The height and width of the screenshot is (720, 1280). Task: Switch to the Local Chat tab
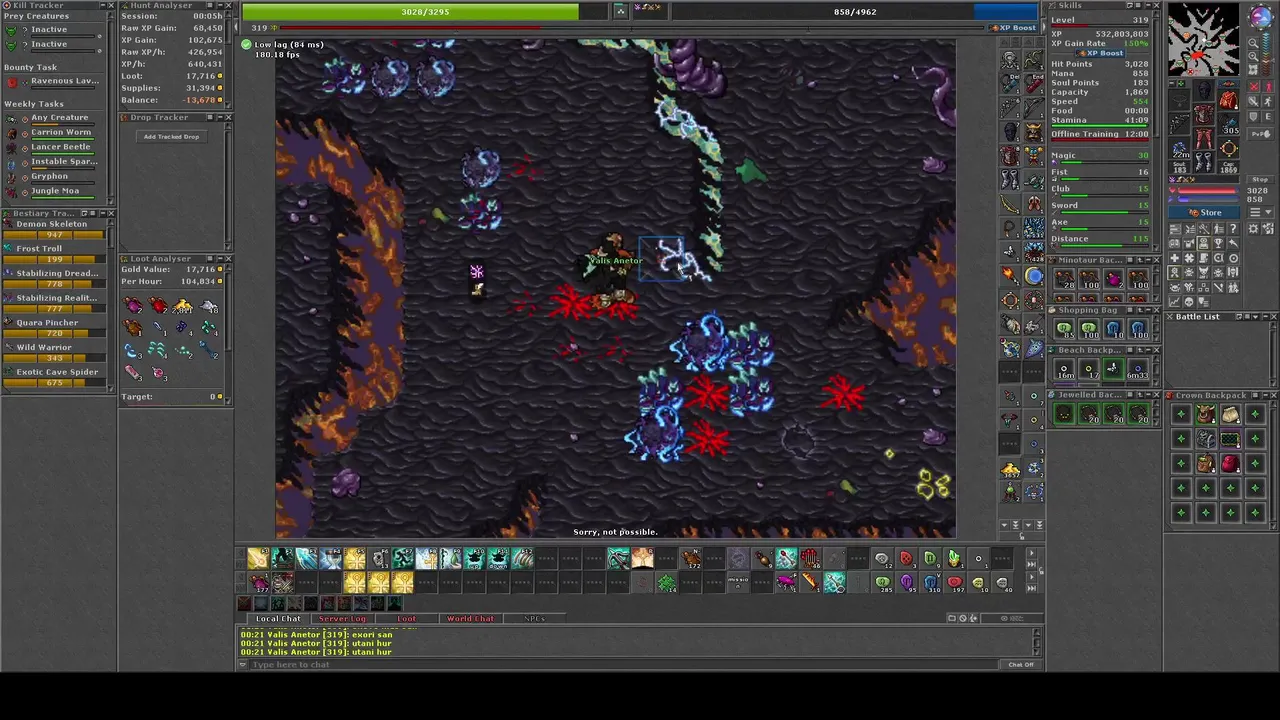pos(277,618)
